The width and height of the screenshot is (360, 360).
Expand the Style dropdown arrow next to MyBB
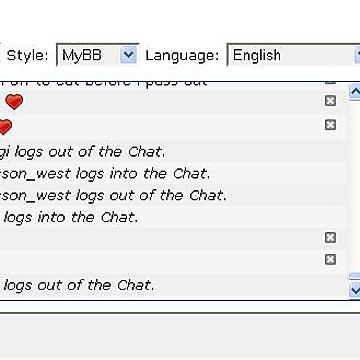(x=128, y=54)
